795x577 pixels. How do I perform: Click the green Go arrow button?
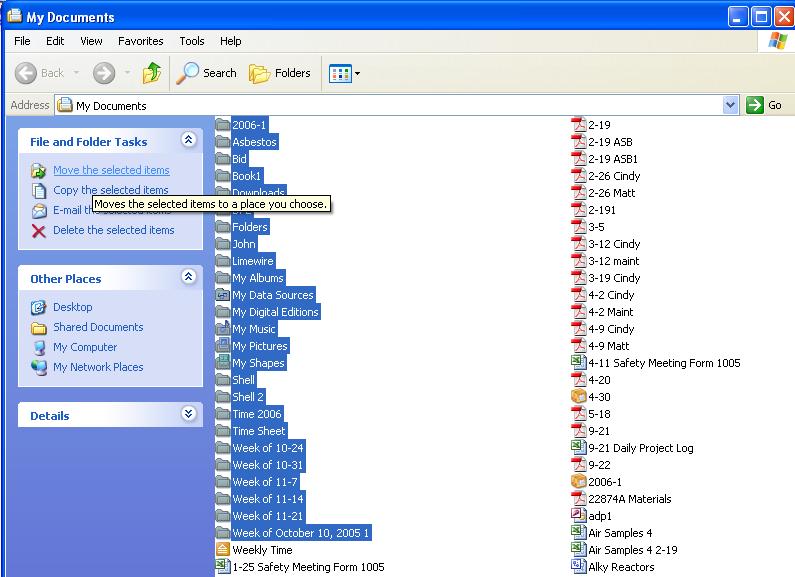(754, 105)
